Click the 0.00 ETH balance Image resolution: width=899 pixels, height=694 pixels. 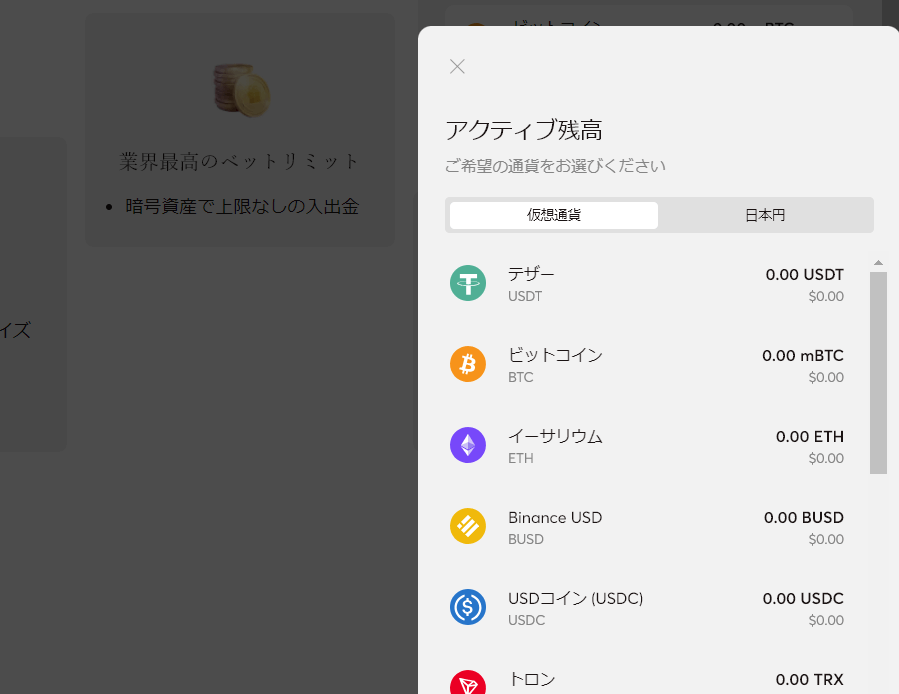[810, 436]
